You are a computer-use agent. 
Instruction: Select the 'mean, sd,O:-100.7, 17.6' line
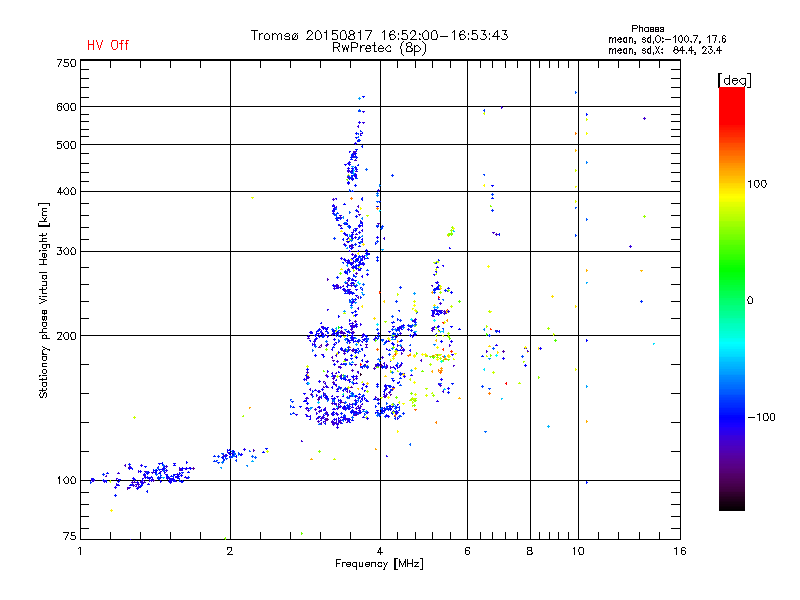tap(667, 39)
